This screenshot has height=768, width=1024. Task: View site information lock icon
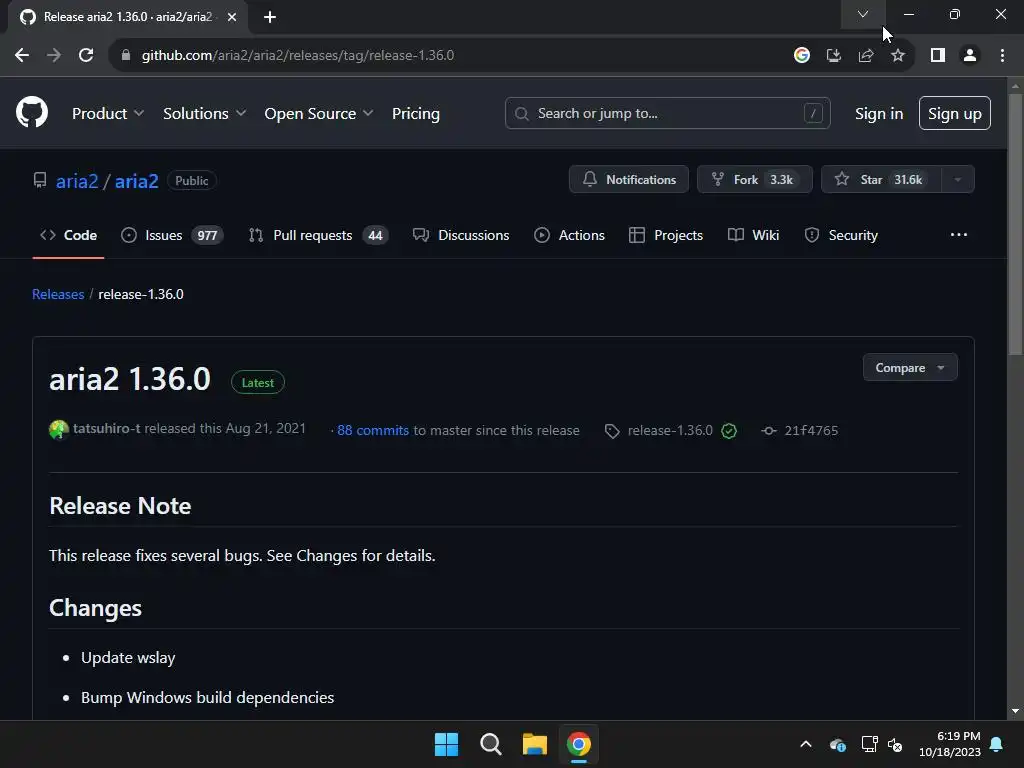pyautogui.click(x=125, y=55)
